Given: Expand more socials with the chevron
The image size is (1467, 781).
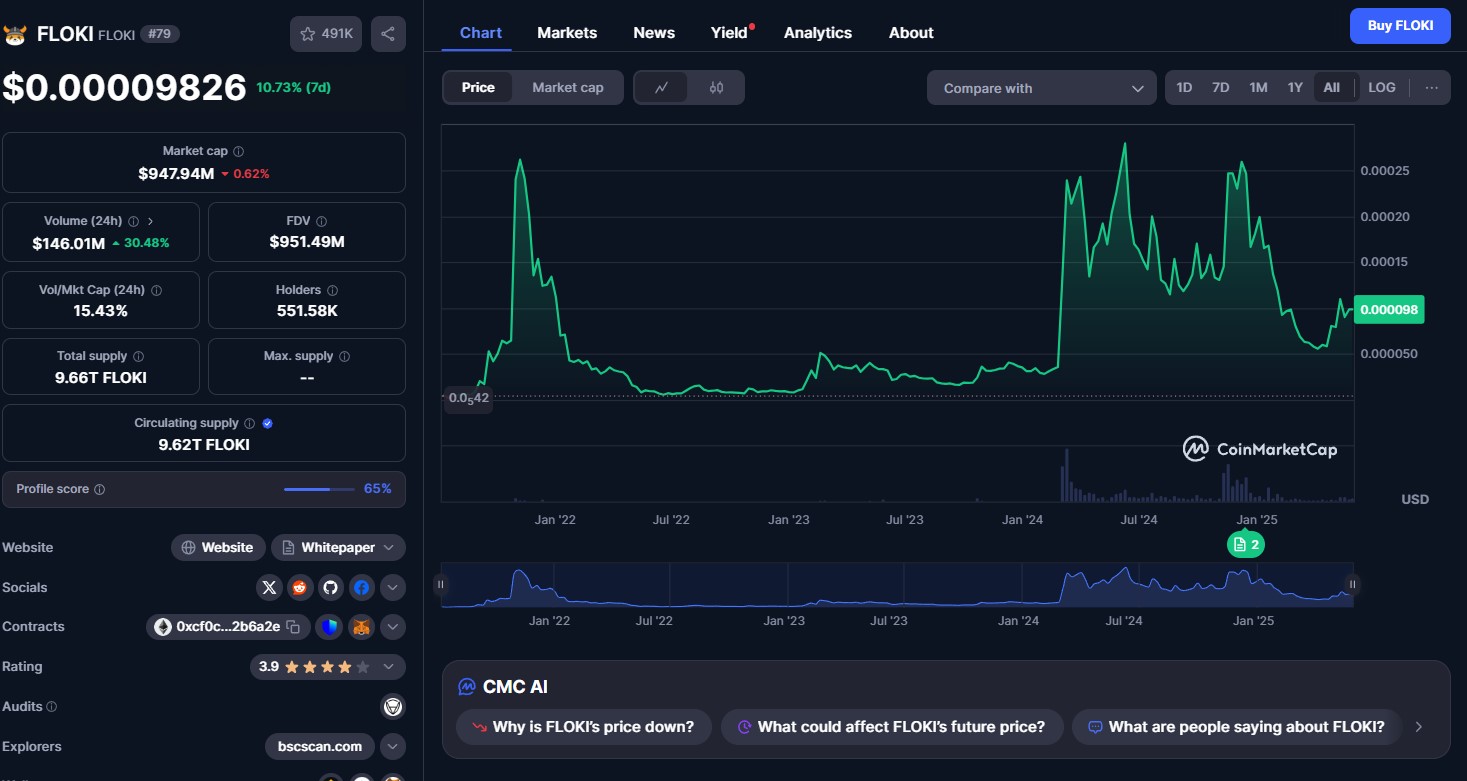Looking at the screenshot, I should [393, 588].
